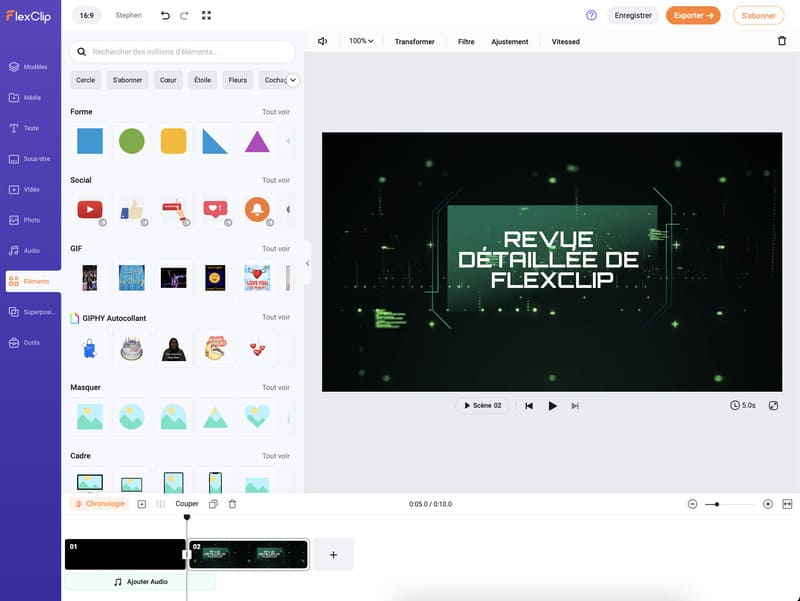The image size is (800, 601).
Task: Toggle the volume speaker icon
Action: click(322, 41)
